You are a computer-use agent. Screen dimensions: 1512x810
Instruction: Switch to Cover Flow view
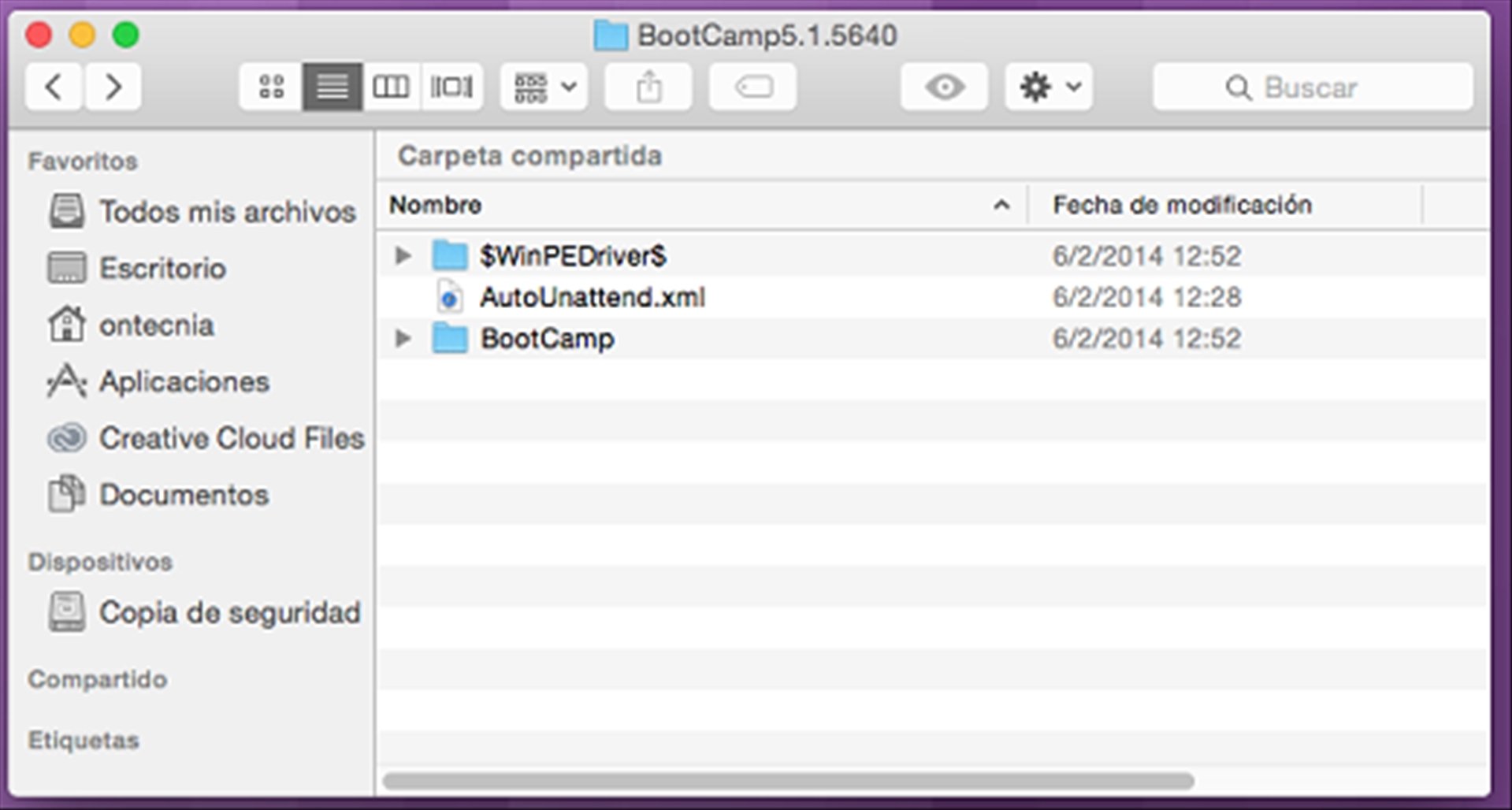coord(451,87)
